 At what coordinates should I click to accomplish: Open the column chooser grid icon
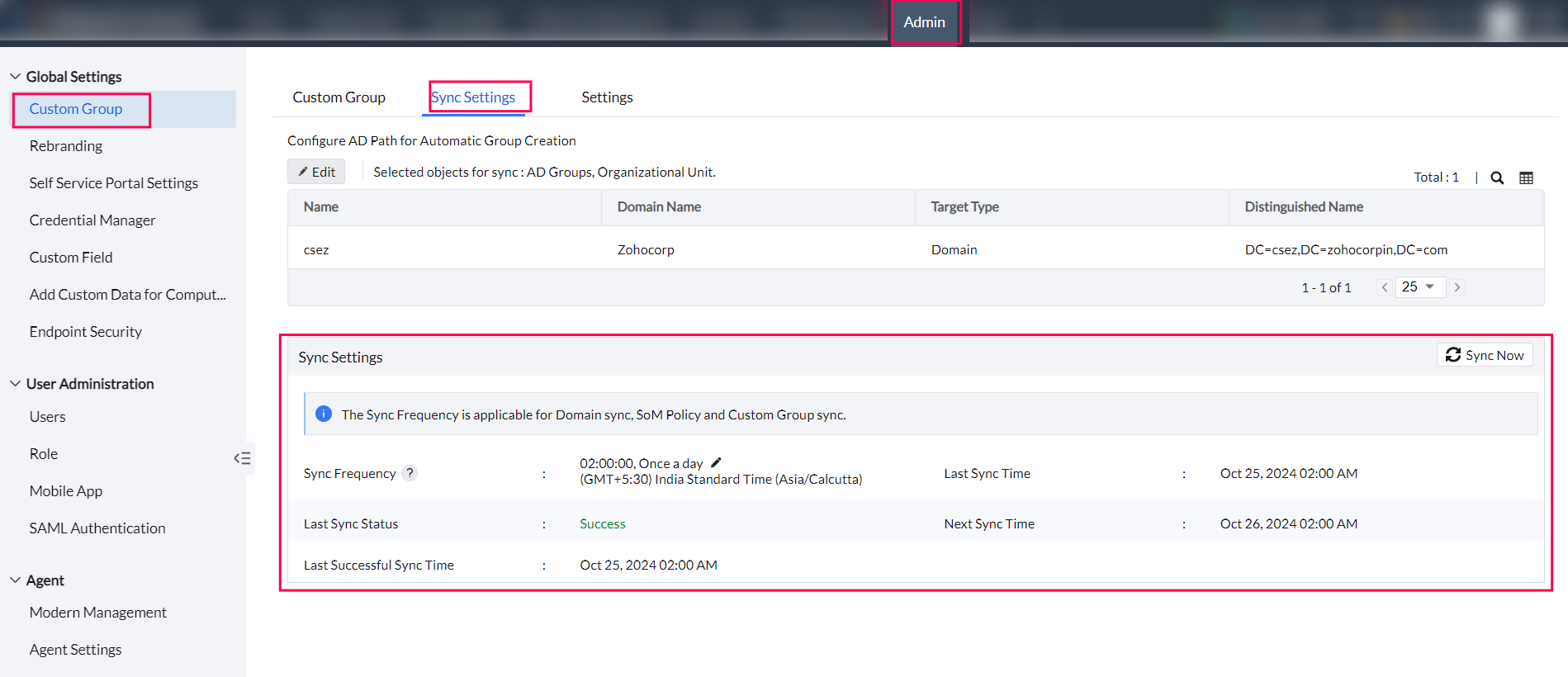coord(1526,178)
